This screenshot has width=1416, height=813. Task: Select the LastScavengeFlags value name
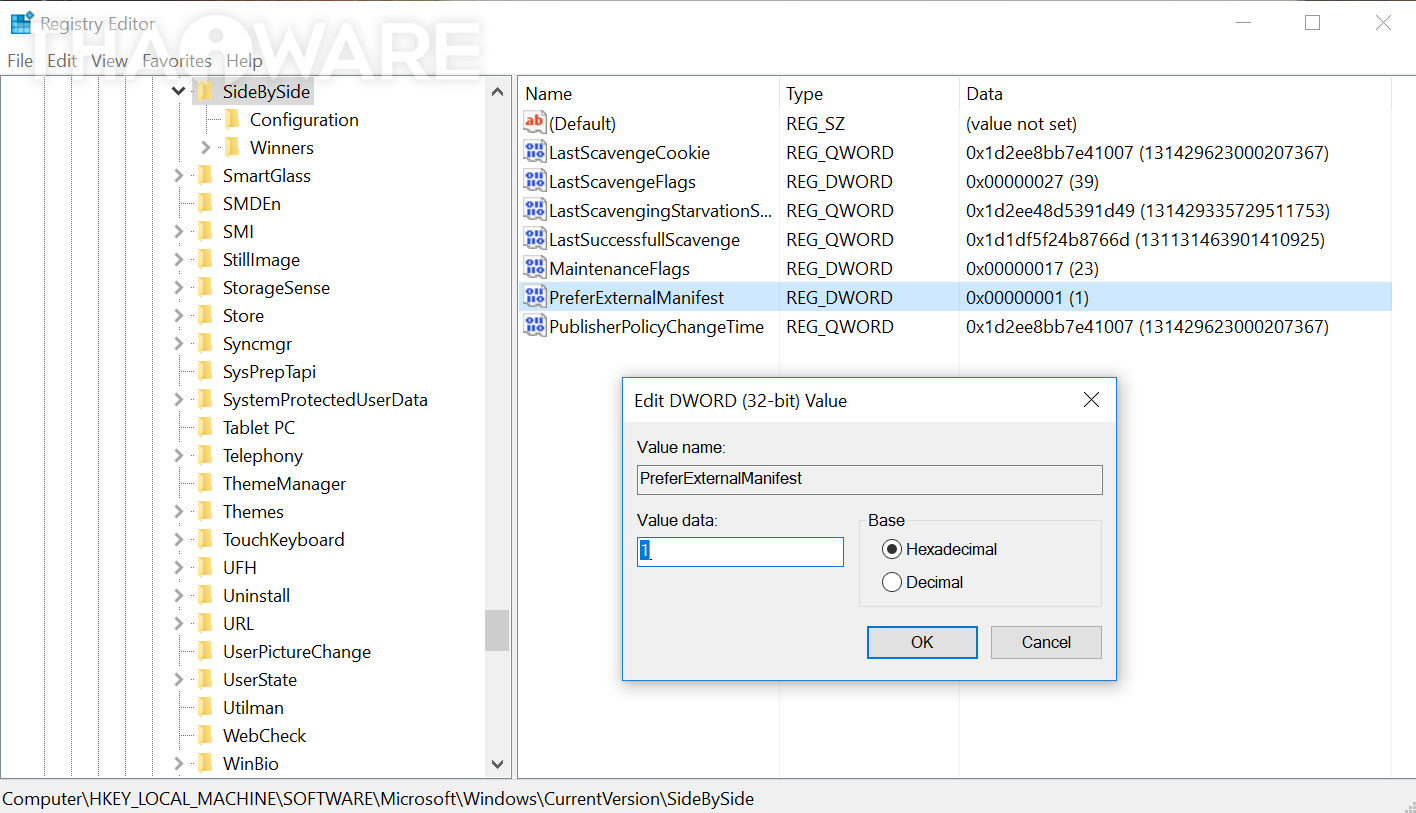tap(622, 182)
